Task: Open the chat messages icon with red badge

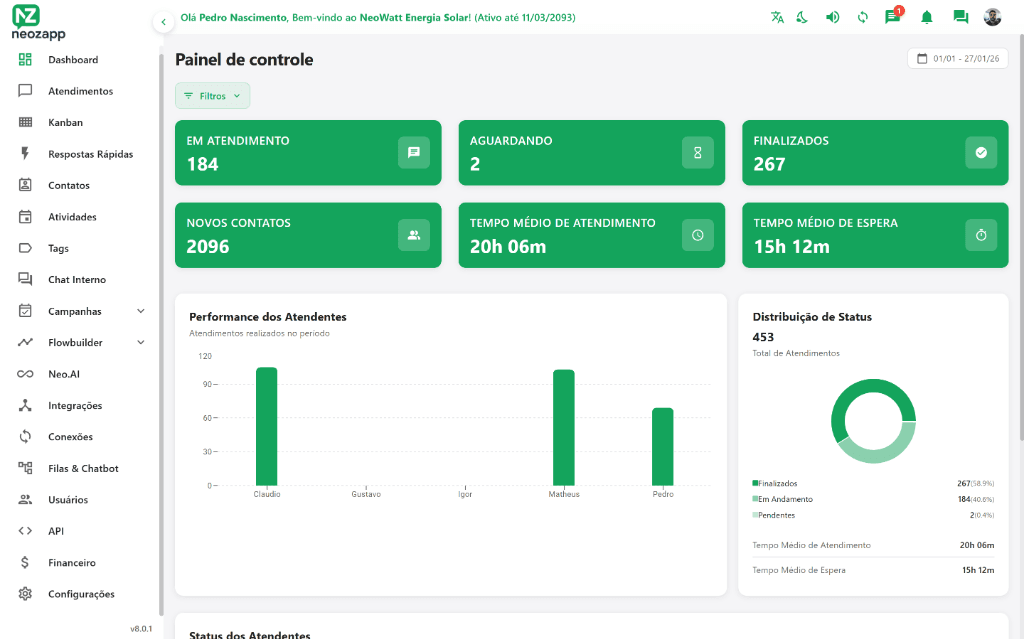Action: [891, 17]
